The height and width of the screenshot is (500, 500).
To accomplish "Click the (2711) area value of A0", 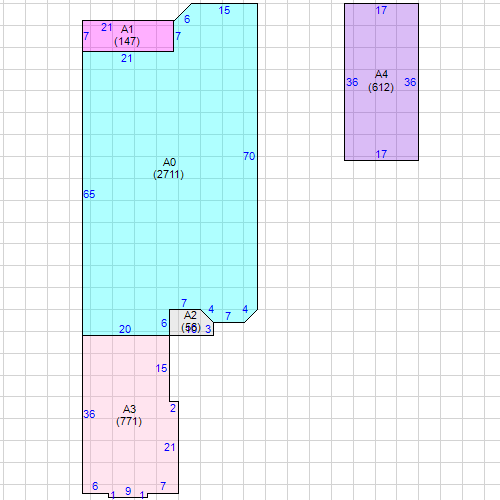I will tap(168, 174).
